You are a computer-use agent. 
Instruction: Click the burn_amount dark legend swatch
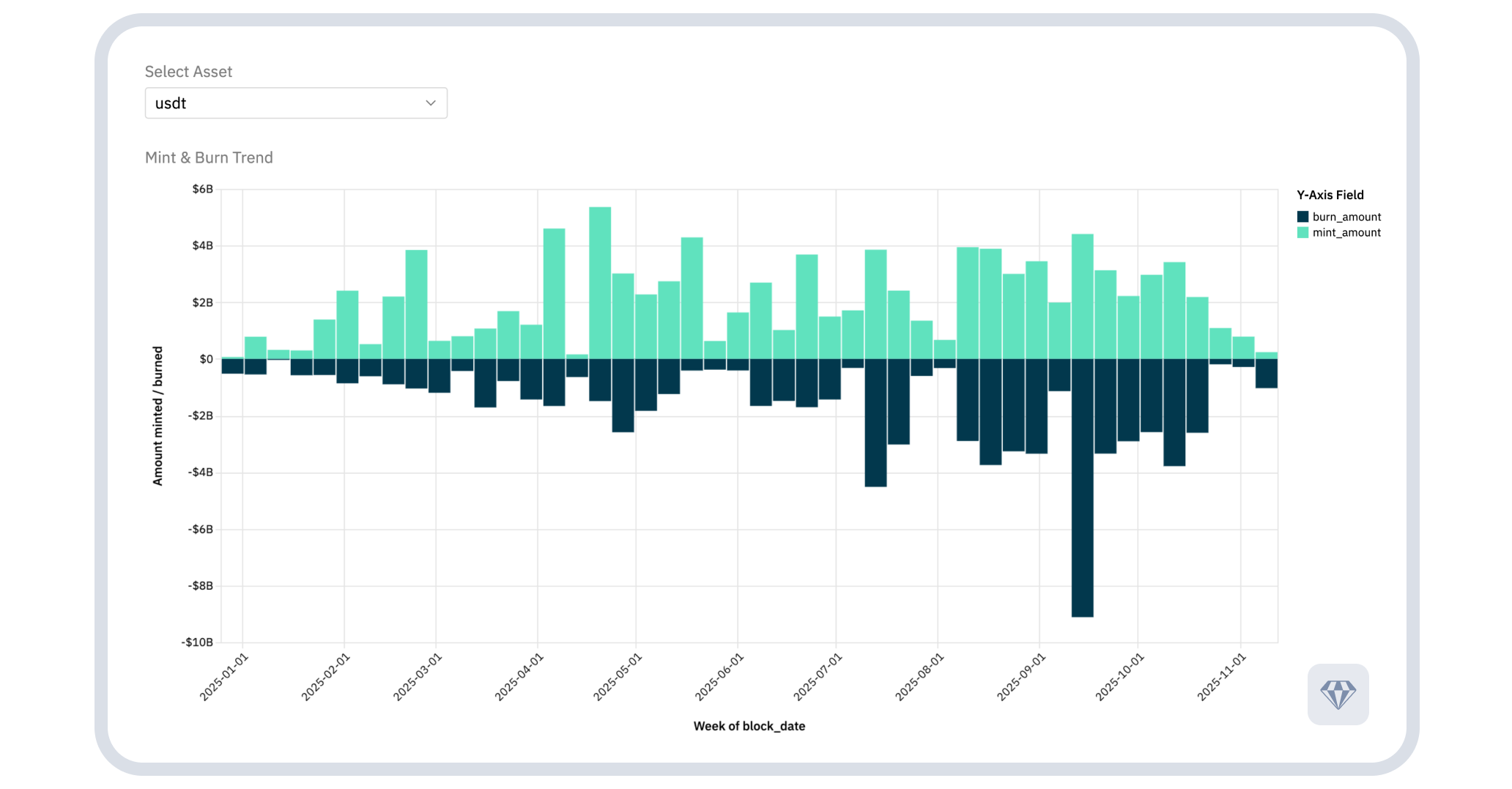(x=1302, y=217)
